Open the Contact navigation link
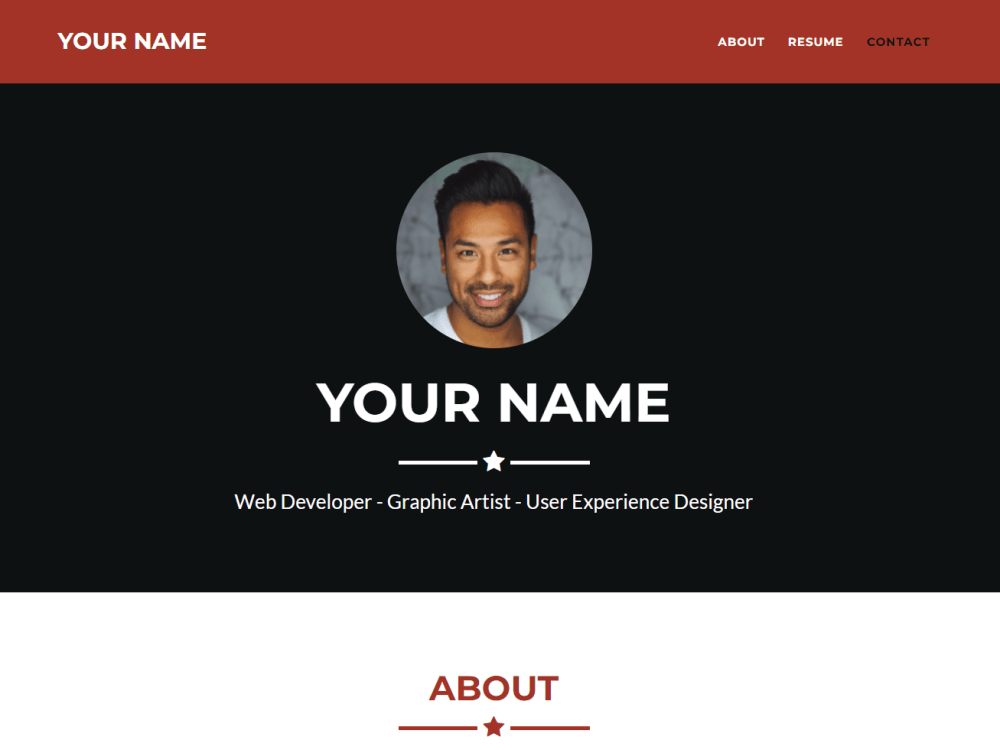The height and width of the screenshot is (750, 1000). 898,41
